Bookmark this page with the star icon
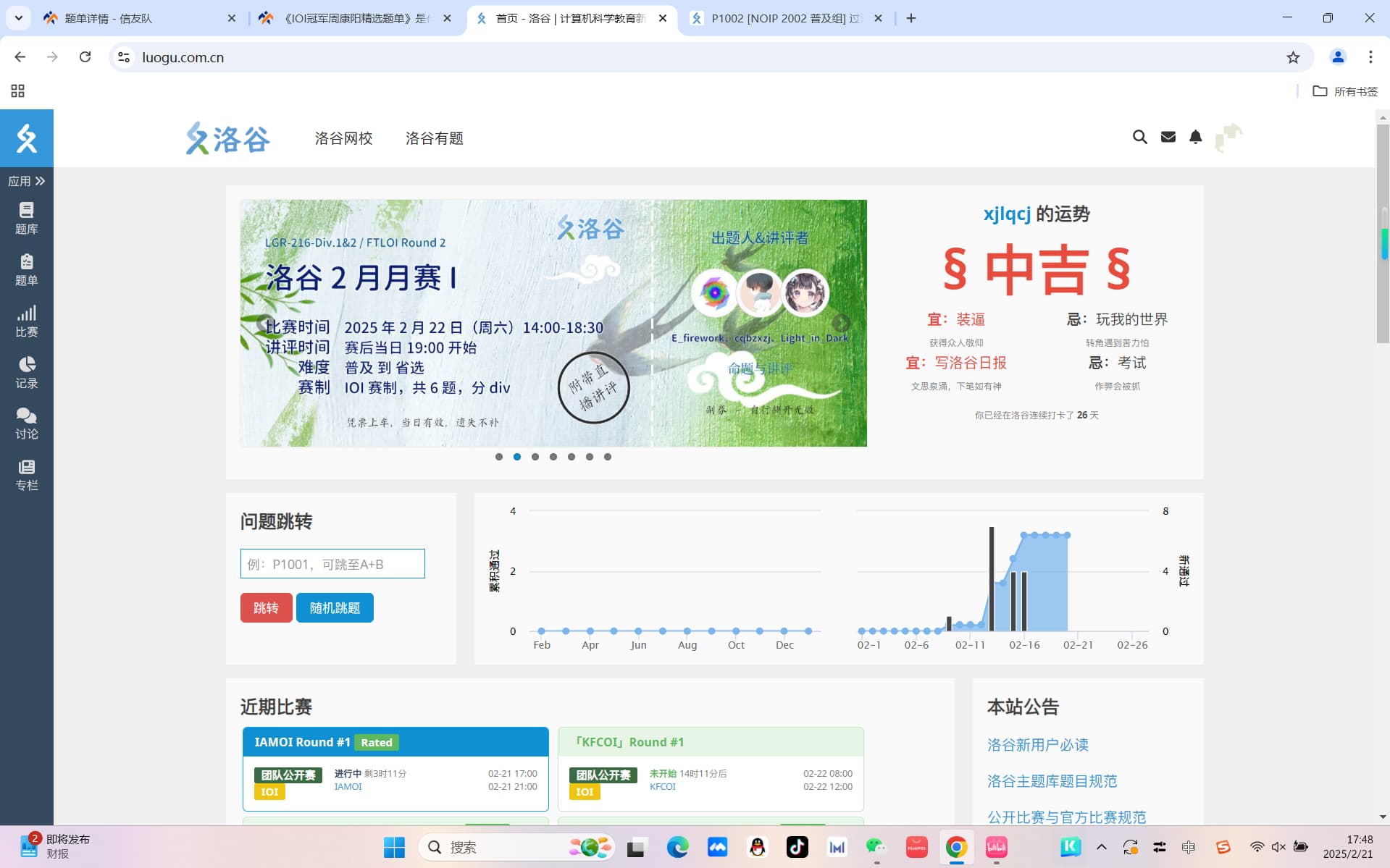 pos(1293,57)
